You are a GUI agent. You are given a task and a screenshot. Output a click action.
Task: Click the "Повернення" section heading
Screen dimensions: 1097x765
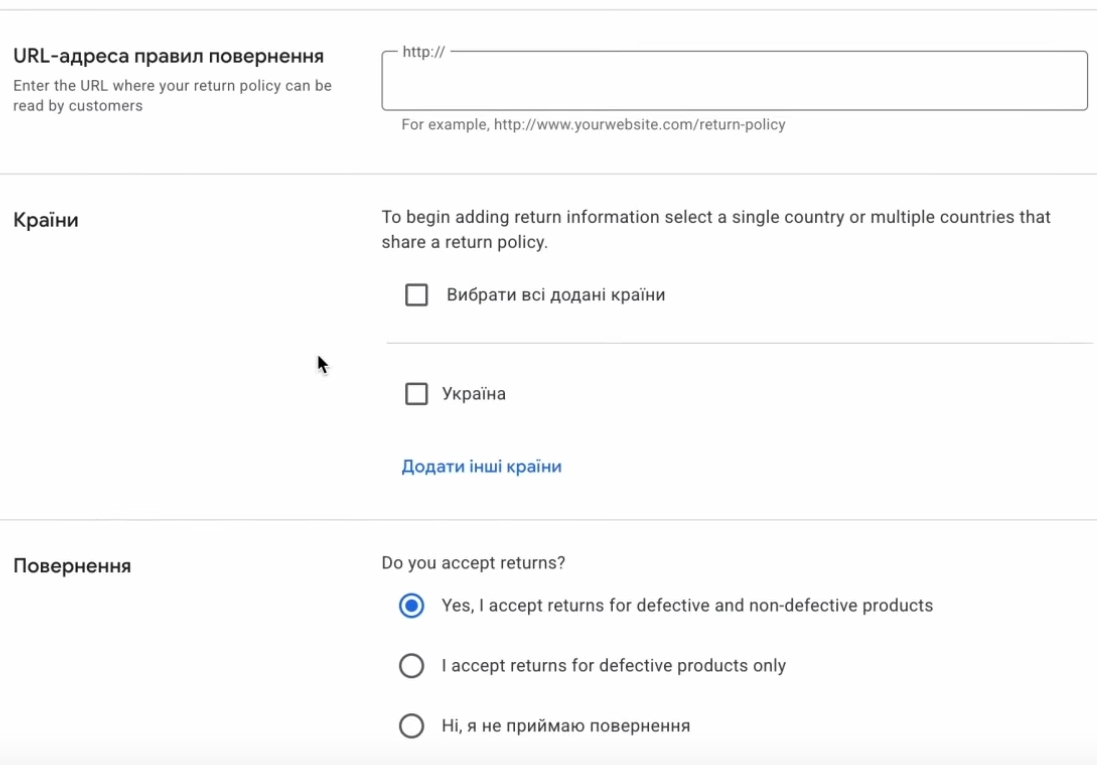(x=72, y=566)
